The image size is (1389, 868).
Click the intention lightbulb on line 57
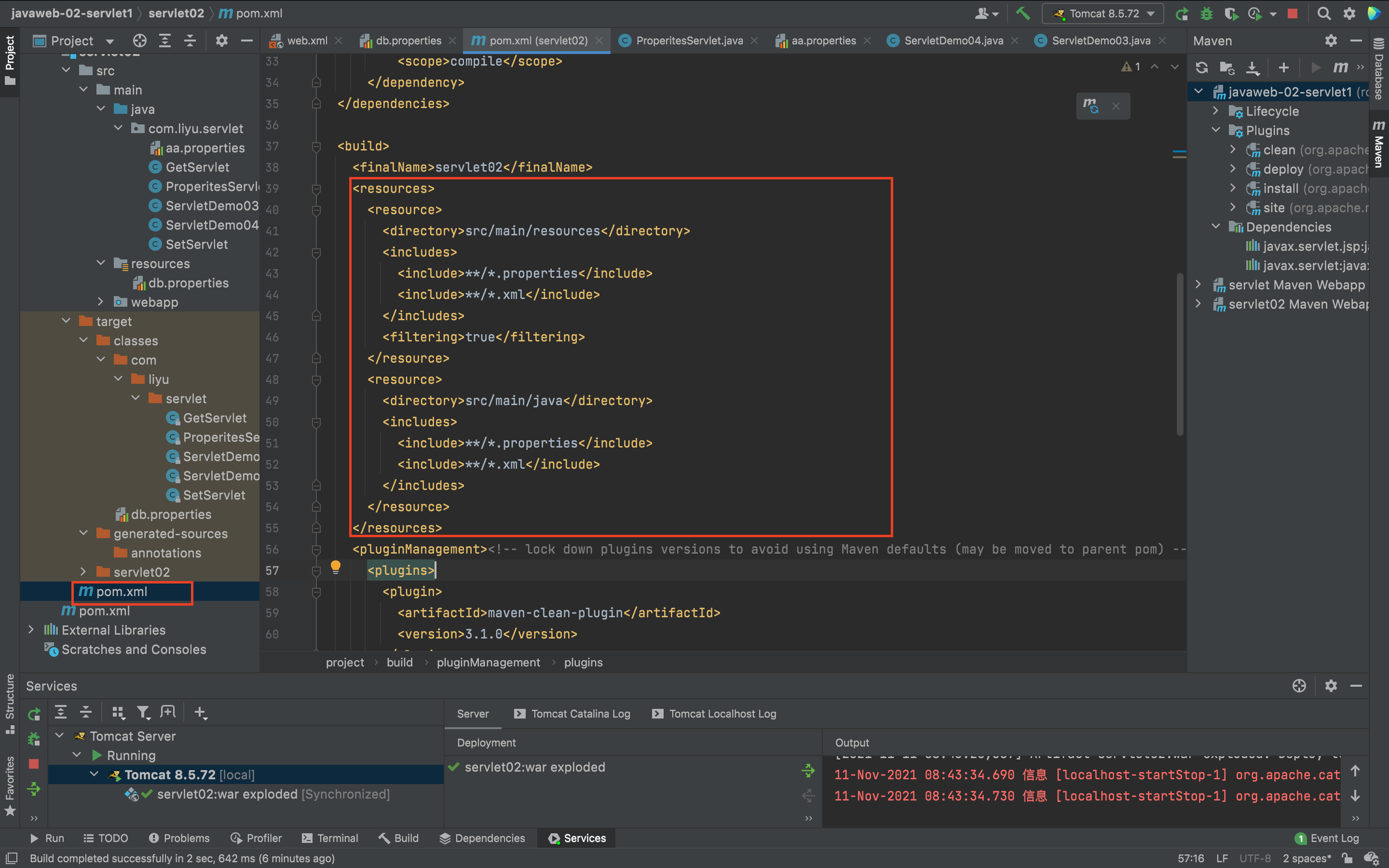pos(336,568)
